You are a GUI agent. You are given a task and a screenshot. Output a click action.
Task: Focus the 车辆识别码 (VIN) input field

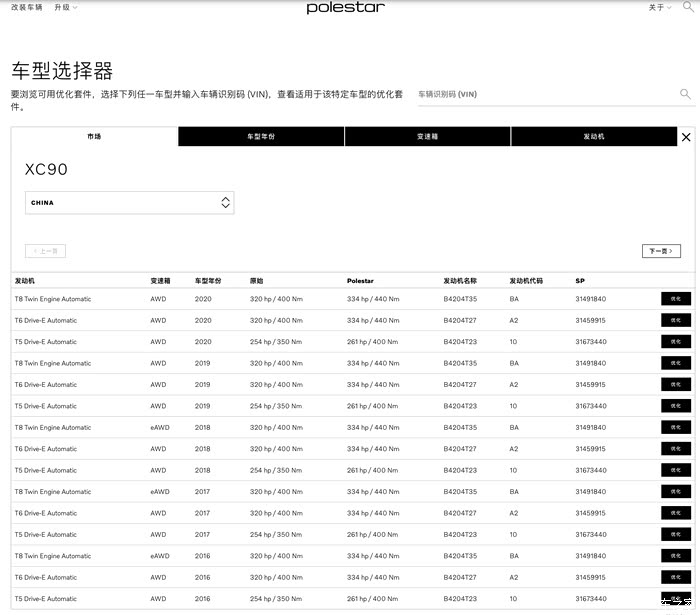pyautogui.click(x=547, y=94)
